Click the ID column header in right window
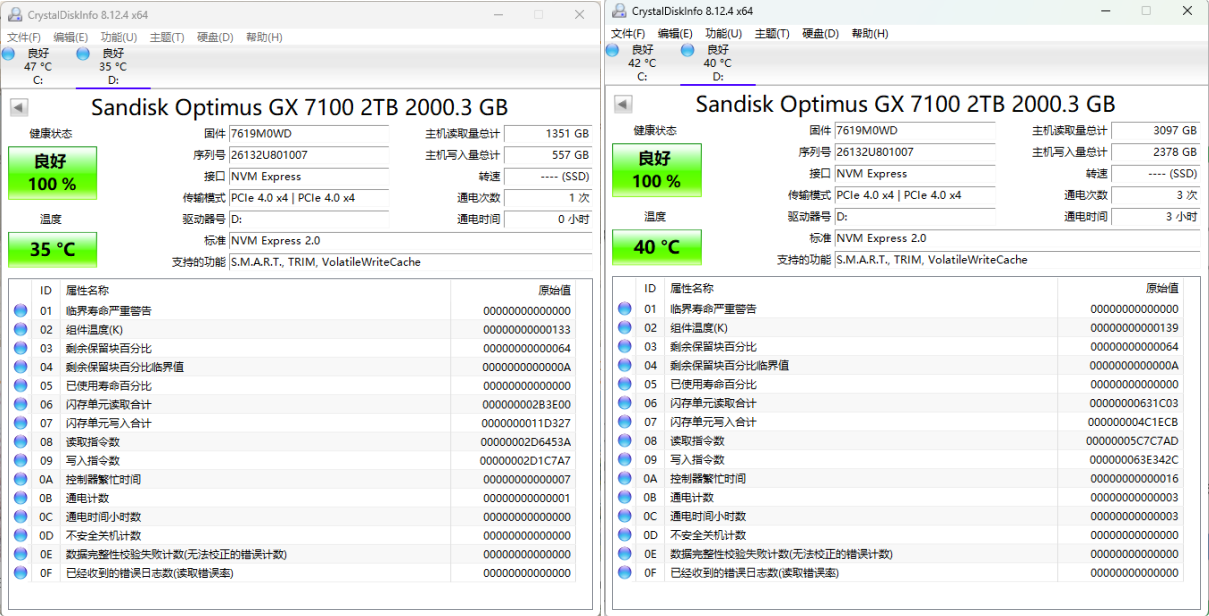 [649, 287]
